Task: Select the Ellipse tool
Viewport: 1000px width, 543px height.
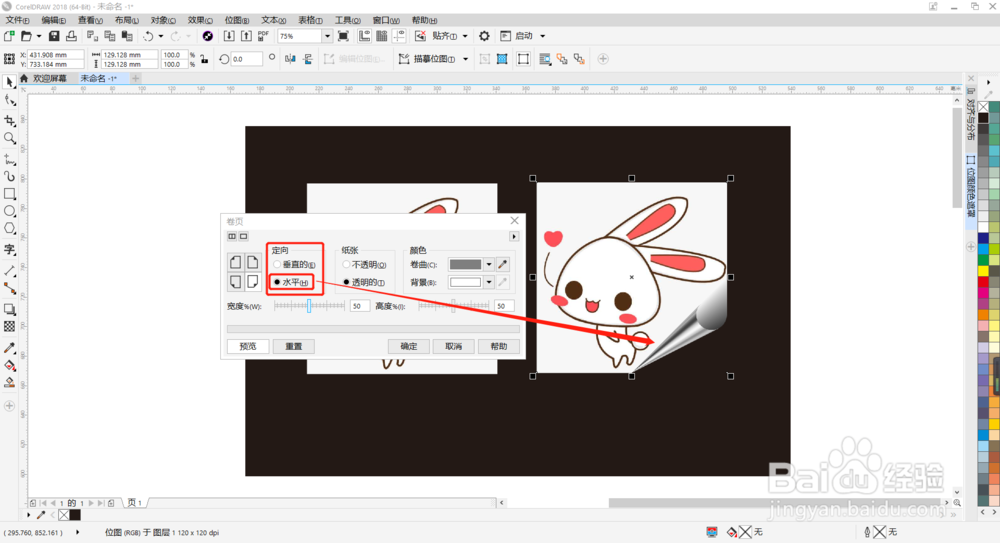Action: [x=10, y=211]
